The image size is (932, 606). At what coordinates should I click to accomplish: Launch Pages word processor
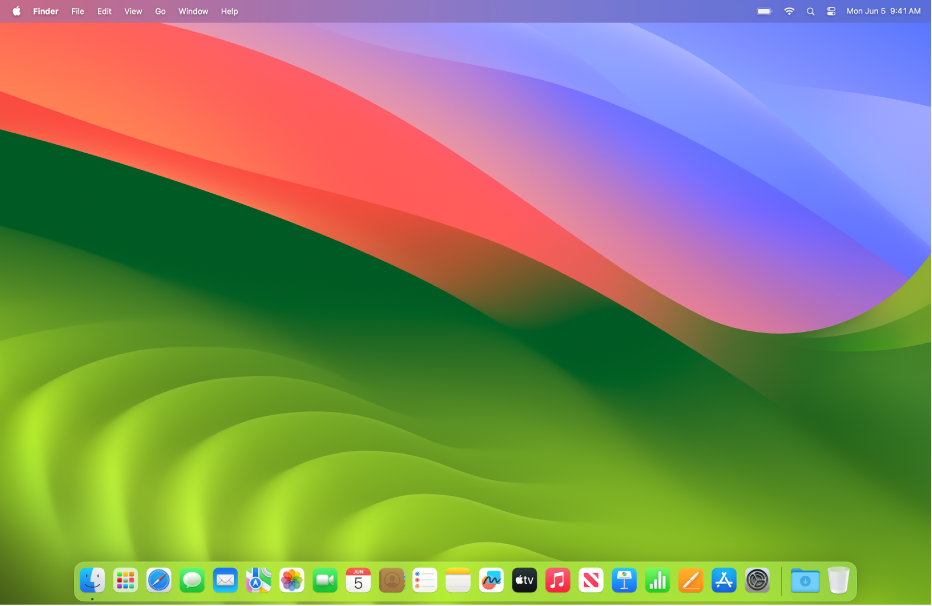pos(690,580)
